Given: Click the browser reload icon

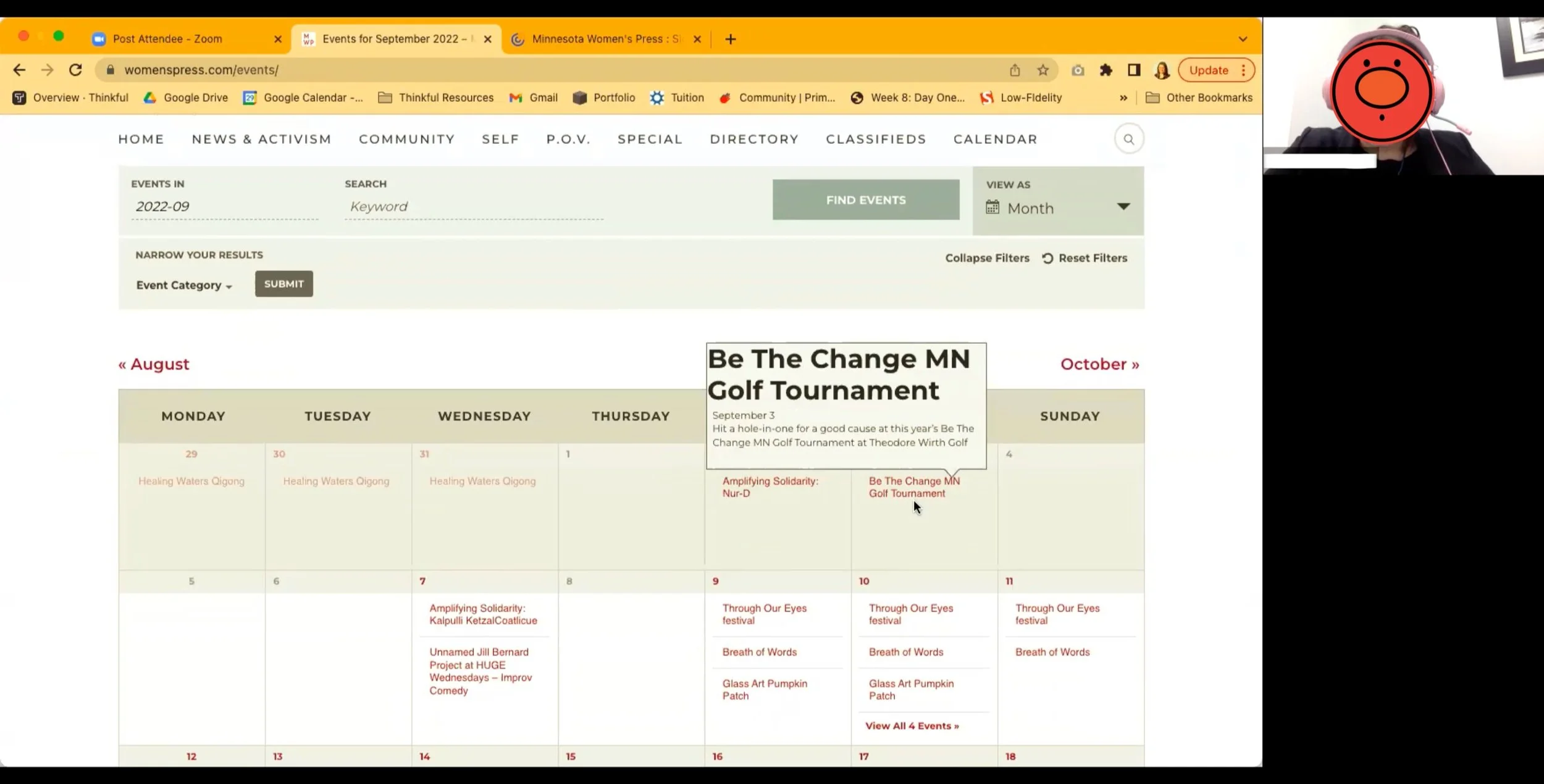Looking at the screenshot, I should (75, 70).
